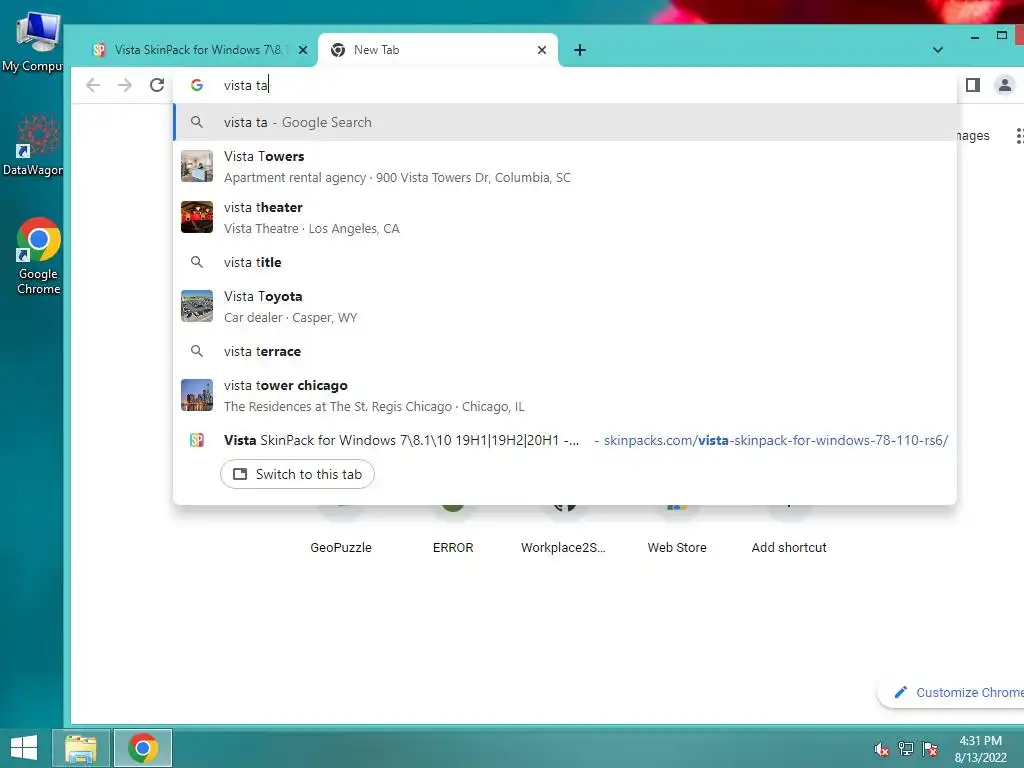Open the skinpacks.com vista-skinpack URL link

click(776, 440)
